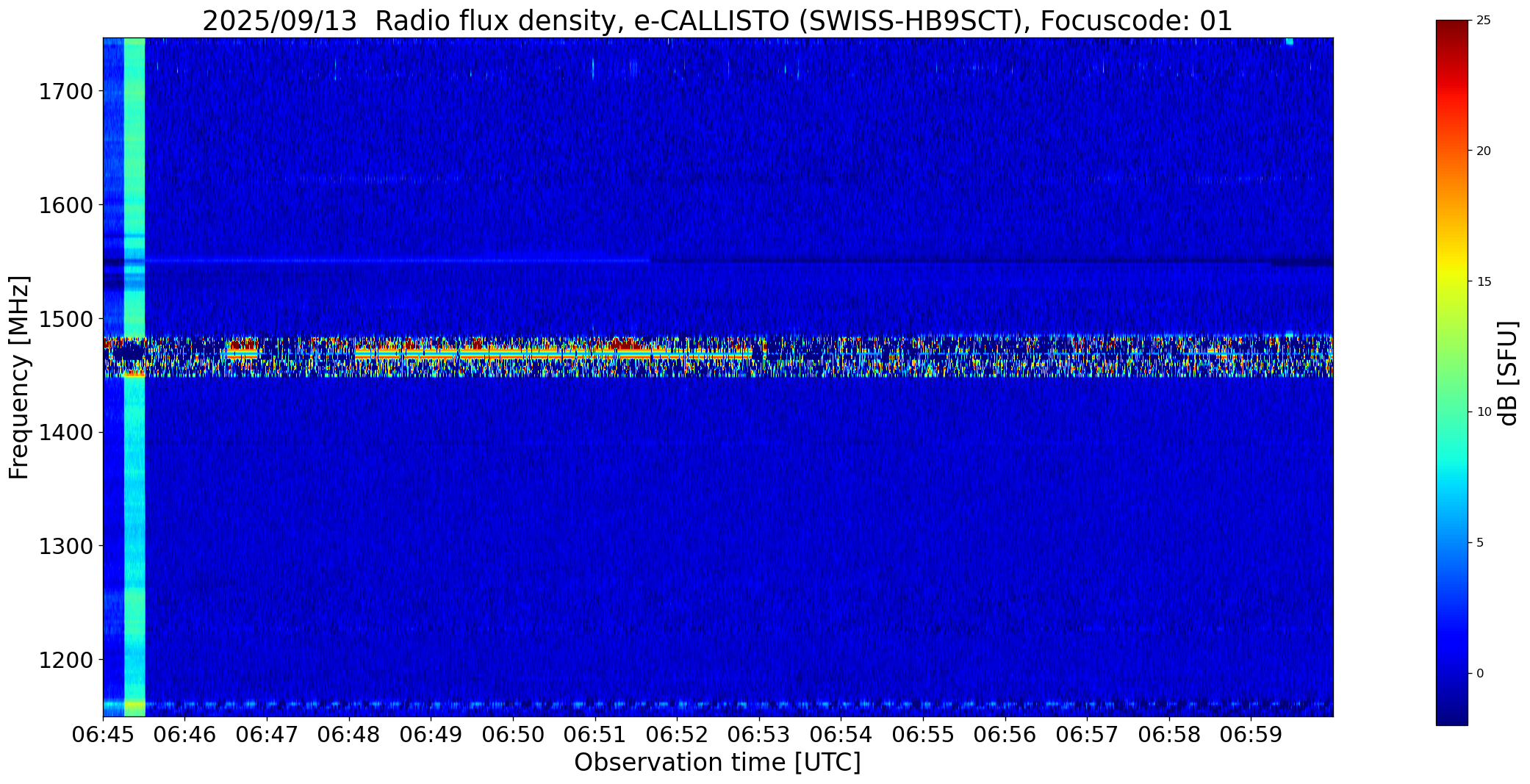Click the 'dB [SFU]' colorbar label
This screenshot has height=784, width=1530.
coord(1508,373)
